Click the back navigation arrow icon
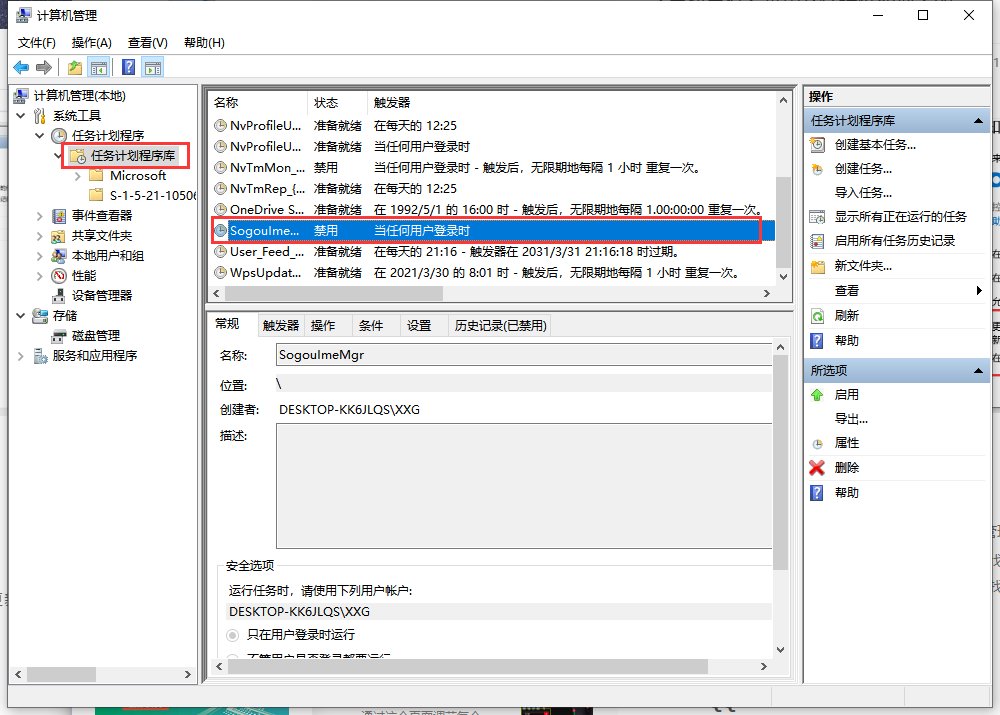Viewport: 1000px width, 715px height. point(22,67)
